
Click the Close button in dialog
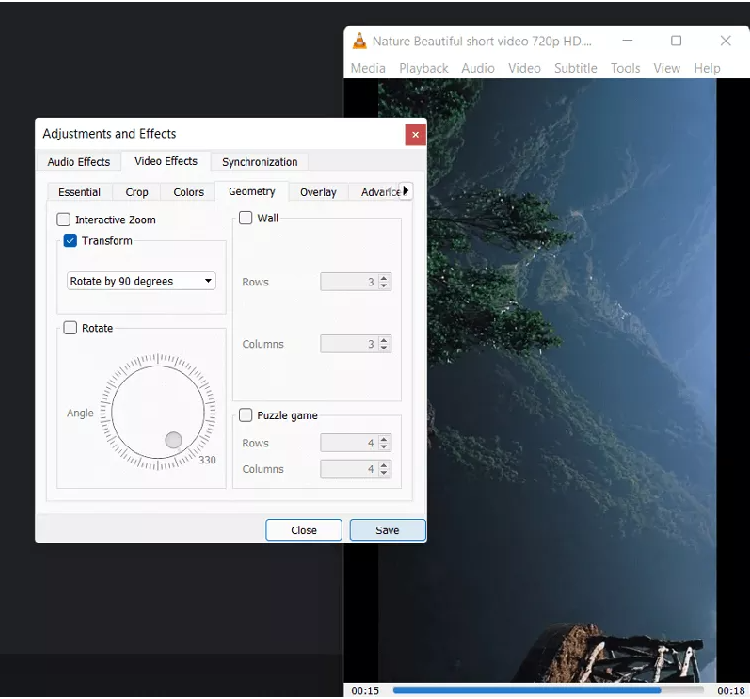(304, 530)
